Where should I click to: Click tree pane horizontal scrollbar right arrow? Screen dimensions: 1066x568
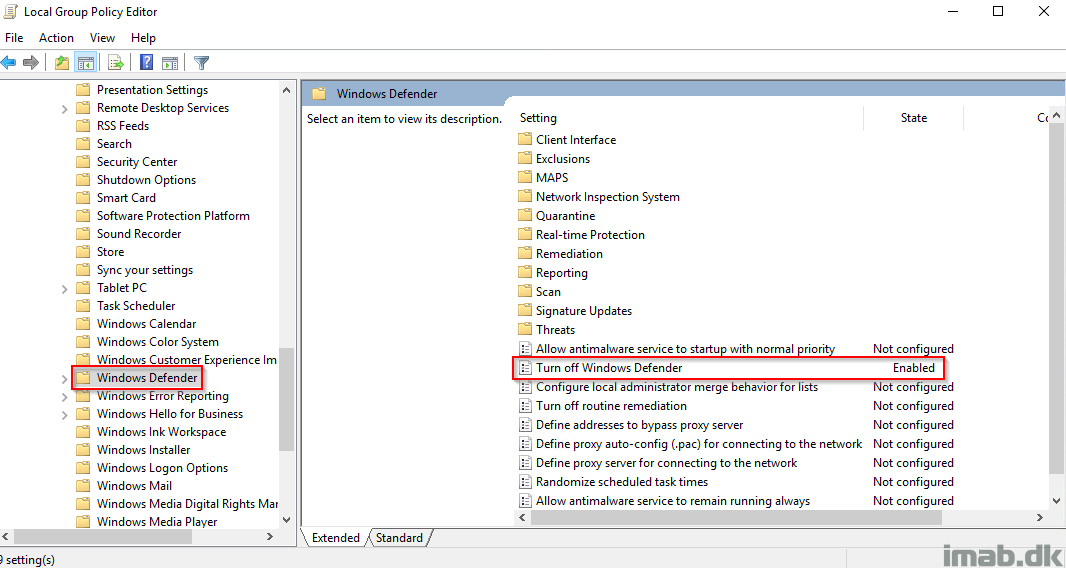tap(270, 537)
